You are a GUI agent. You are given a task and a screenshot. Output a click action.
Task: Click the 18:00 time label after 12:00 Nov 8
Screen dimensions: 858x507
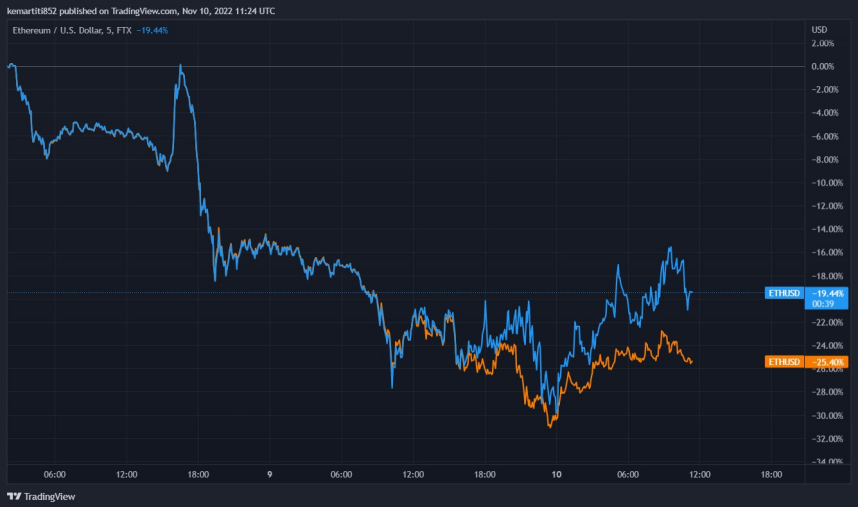pos(198,474)
